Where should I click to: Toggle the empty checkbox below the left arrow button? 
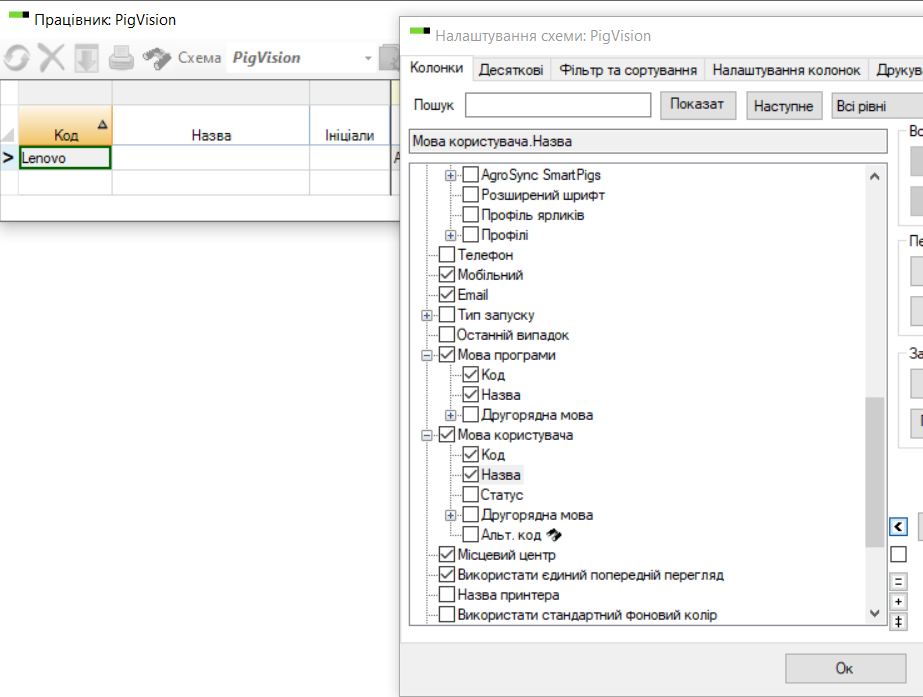pyautogui.click(x=898, y=554)
